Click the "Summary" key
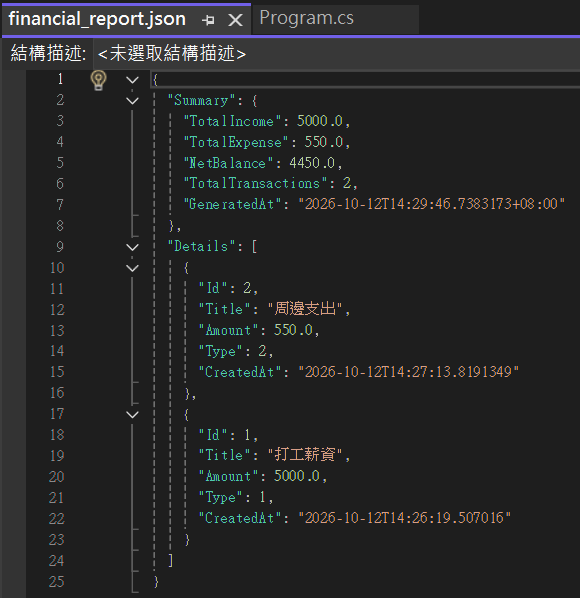 tap(202, 101)
